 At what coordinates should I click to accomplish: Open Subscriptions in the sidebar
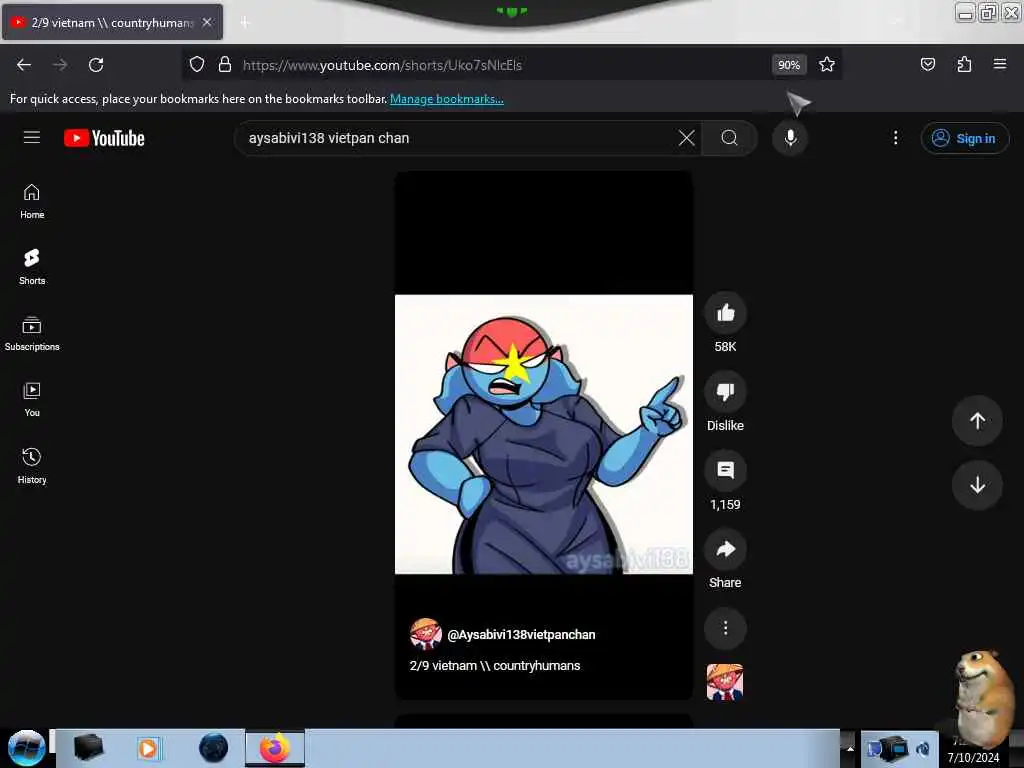click(x=31, y=333)
